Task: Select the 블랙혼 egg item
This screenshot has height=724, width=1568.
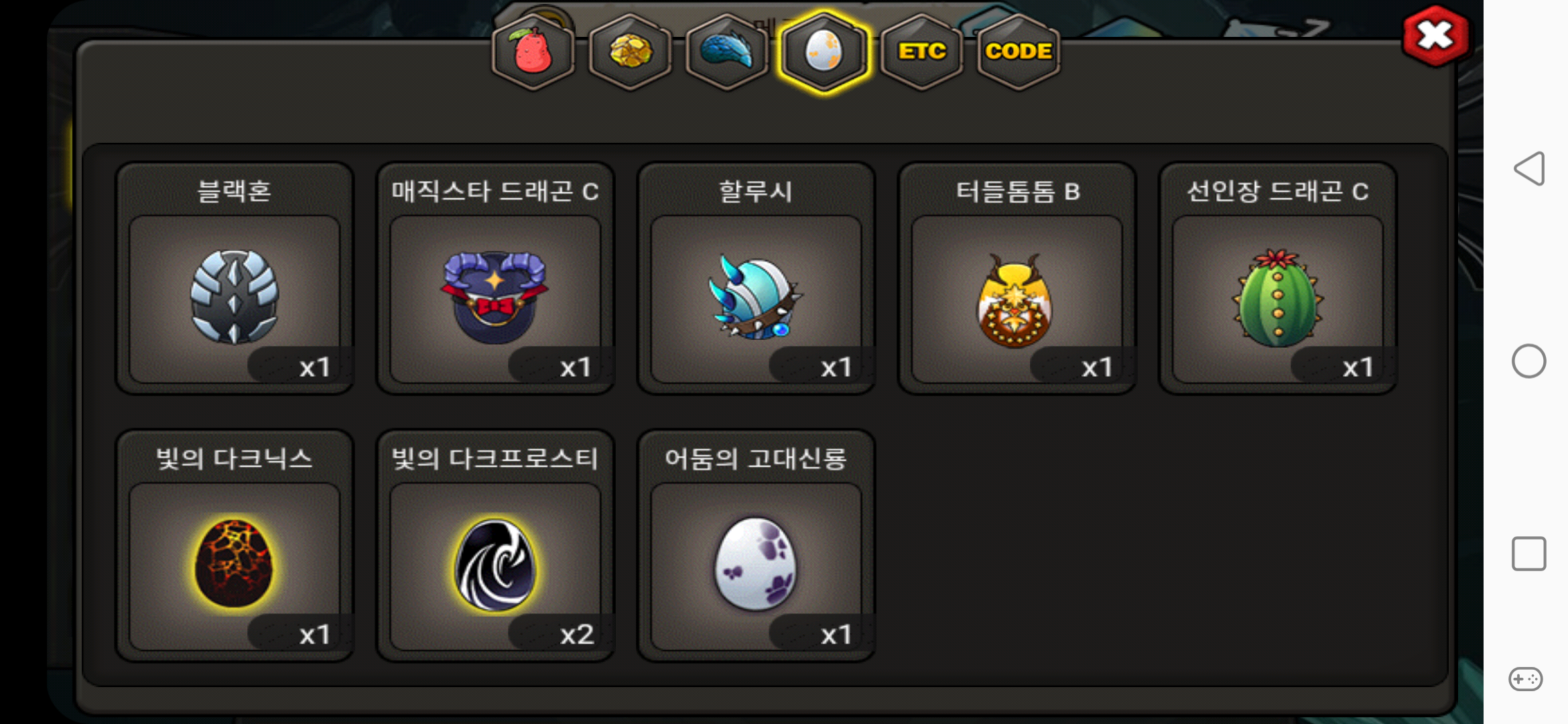Action: (x=235, y=278)
